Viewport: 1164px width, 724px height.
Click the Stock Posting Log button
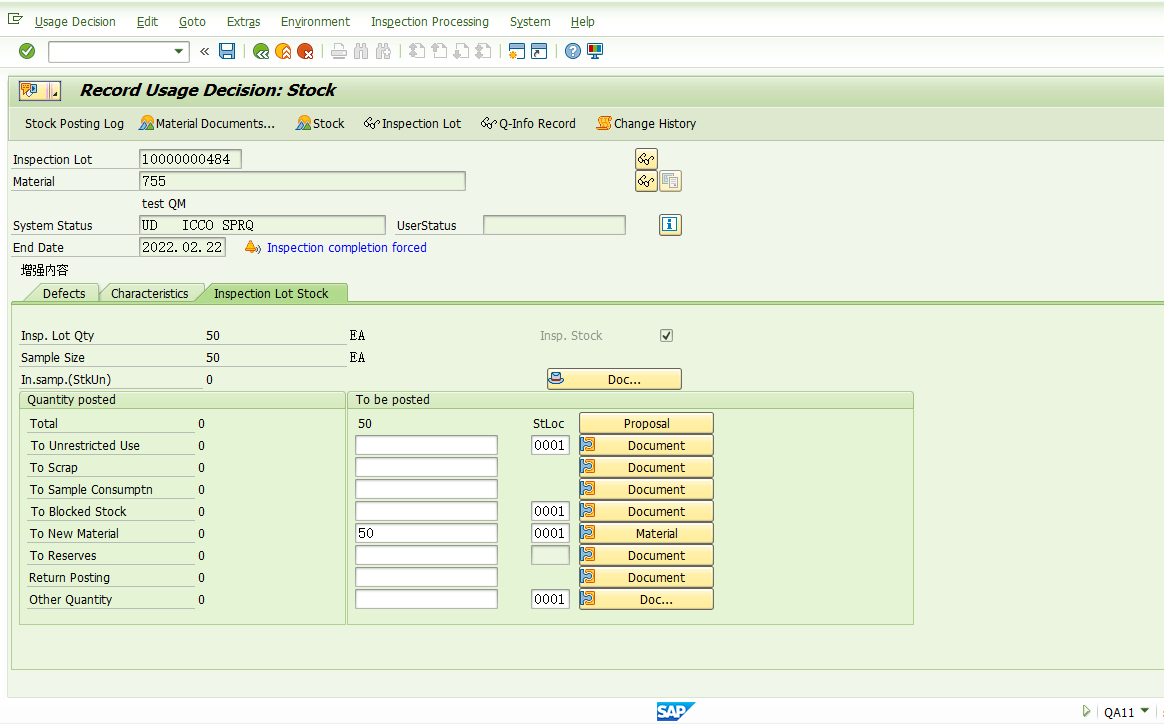tap(74, 123)
